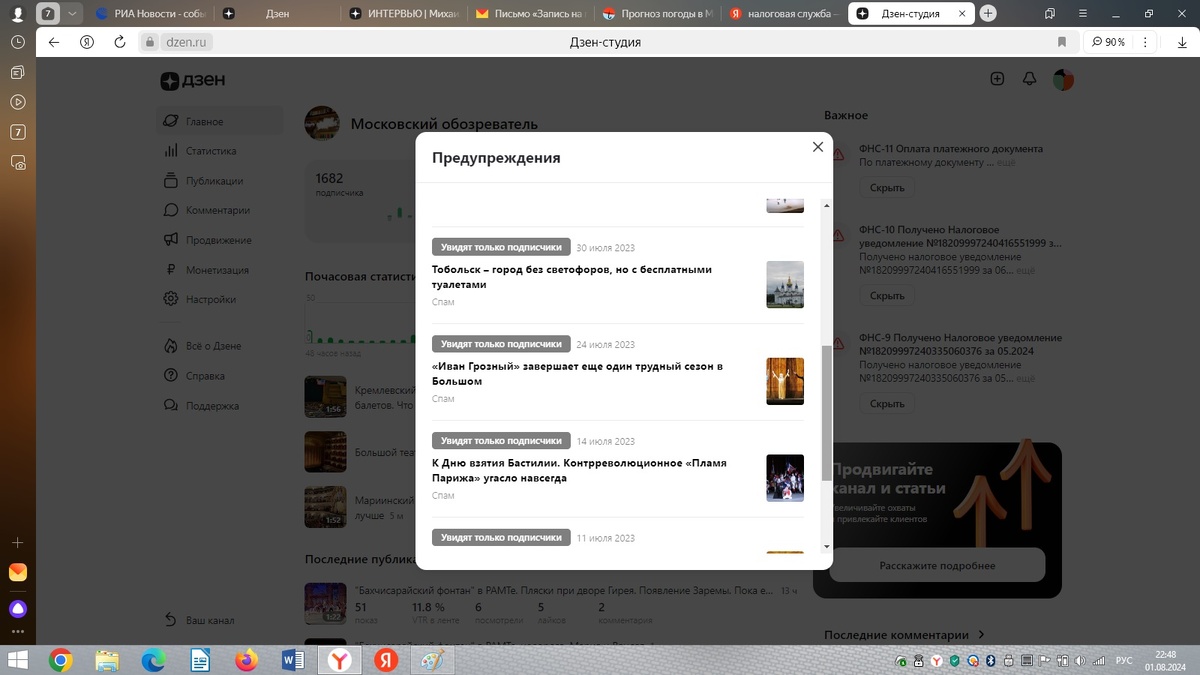Image resolution: width=1200 pixels, height=675 pixels.
Task: Click Расскажите подробнее button
Action: [937, 565]
